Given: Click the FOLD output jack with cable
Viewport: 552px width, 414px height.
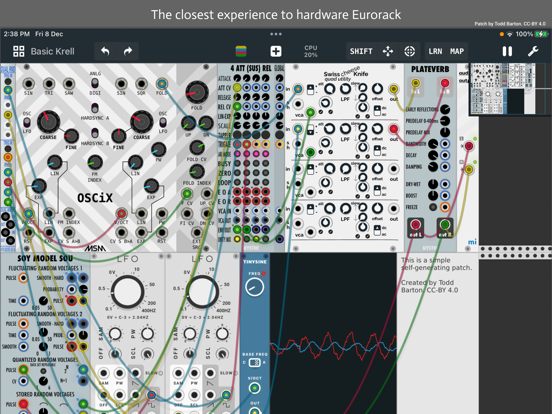Looking at the screenshot, I should pyautogui.click(x=162, y=84).
